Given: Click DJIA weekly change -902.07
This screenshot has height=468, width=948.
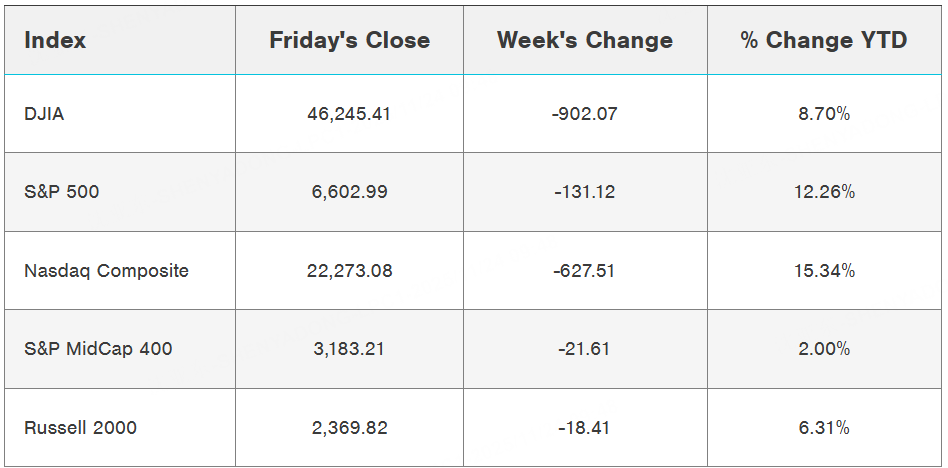Looking at the screenshot, I should click(585, 114).
